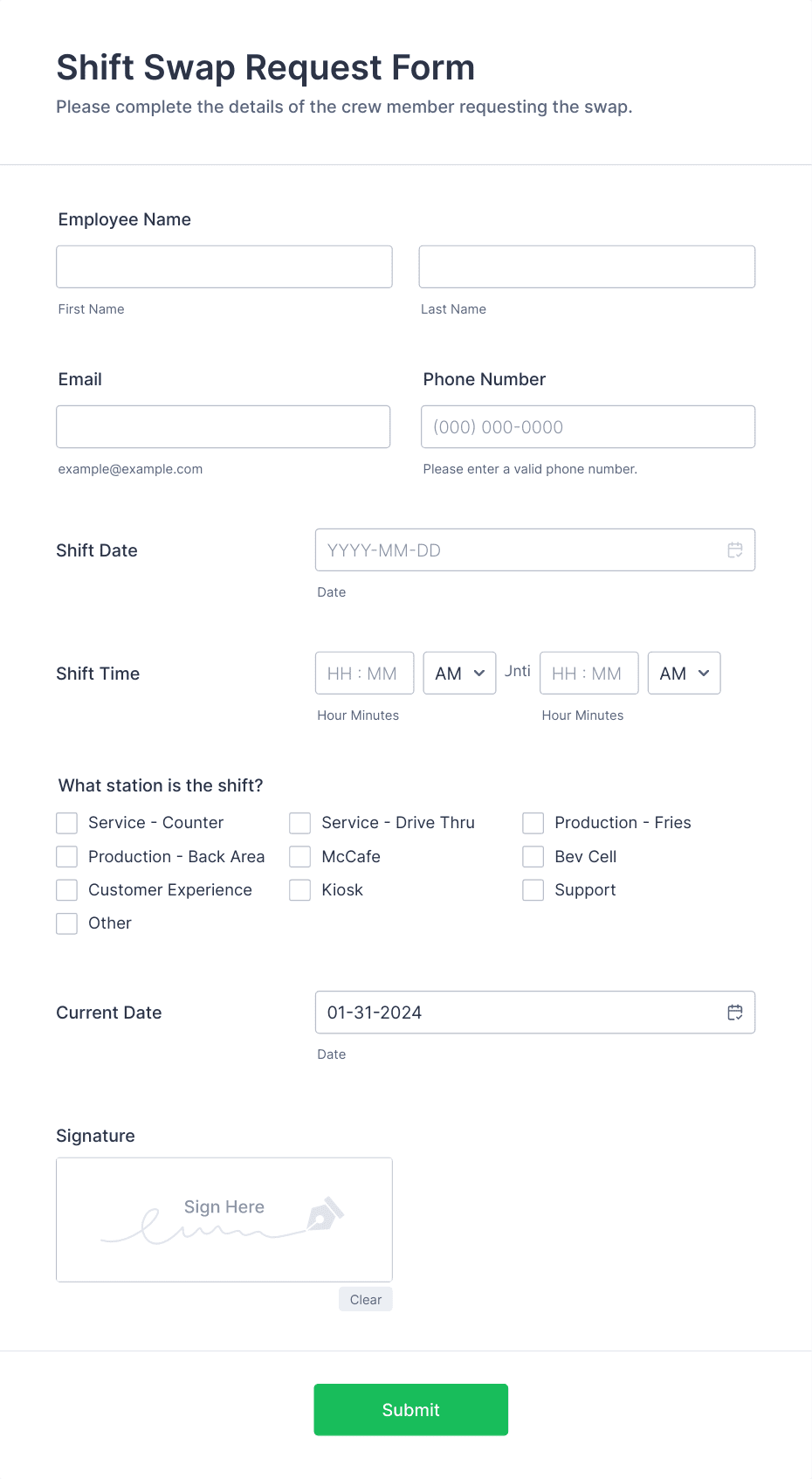Check the Production - Fries station
Image resolution: width=812 pixels, height=1479 pixels.
[x=533, y=822]
